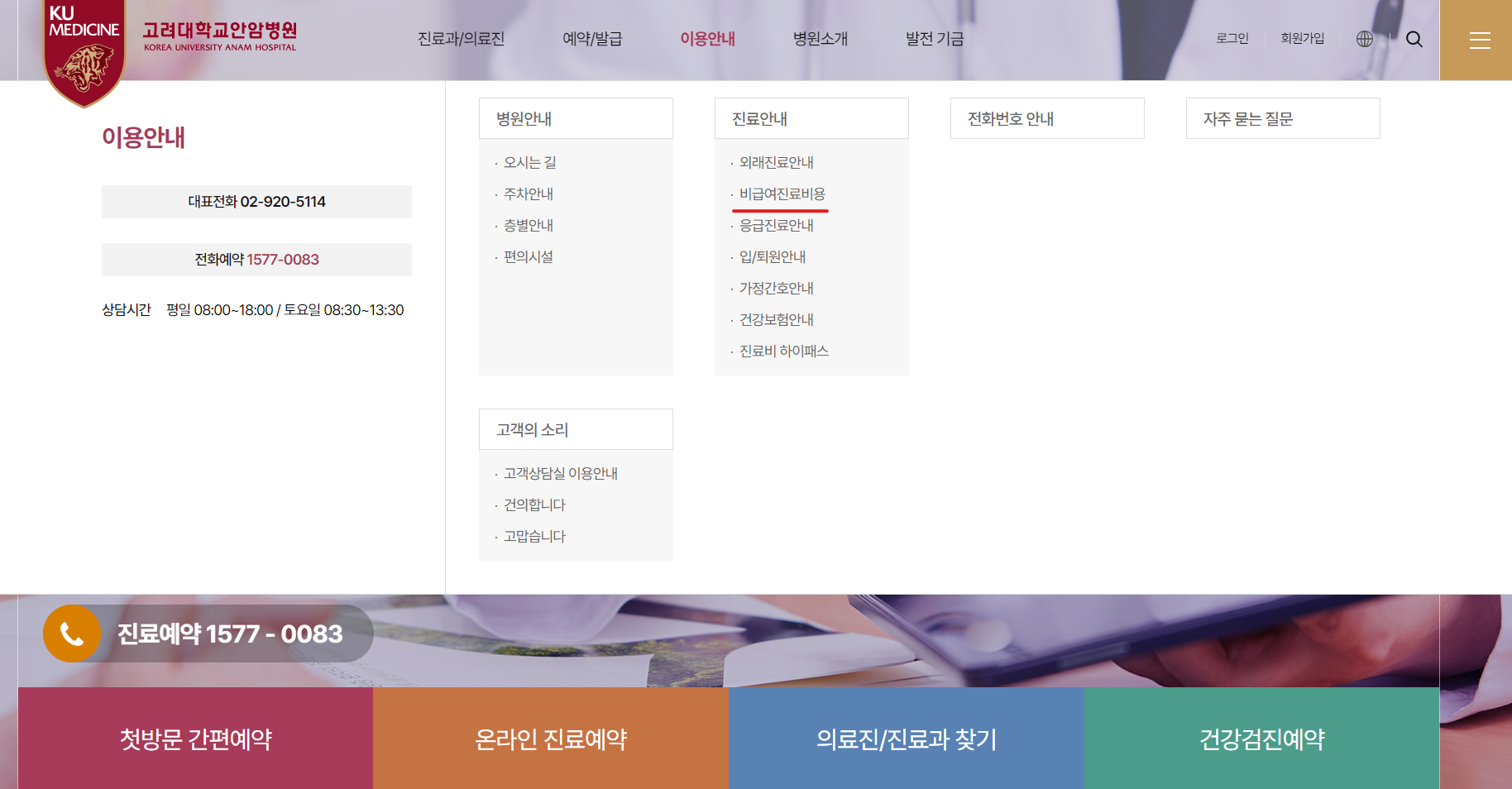Open the 병원안내 category header
This screenshot has height=789, width=1512.
(x=576, y=118)
